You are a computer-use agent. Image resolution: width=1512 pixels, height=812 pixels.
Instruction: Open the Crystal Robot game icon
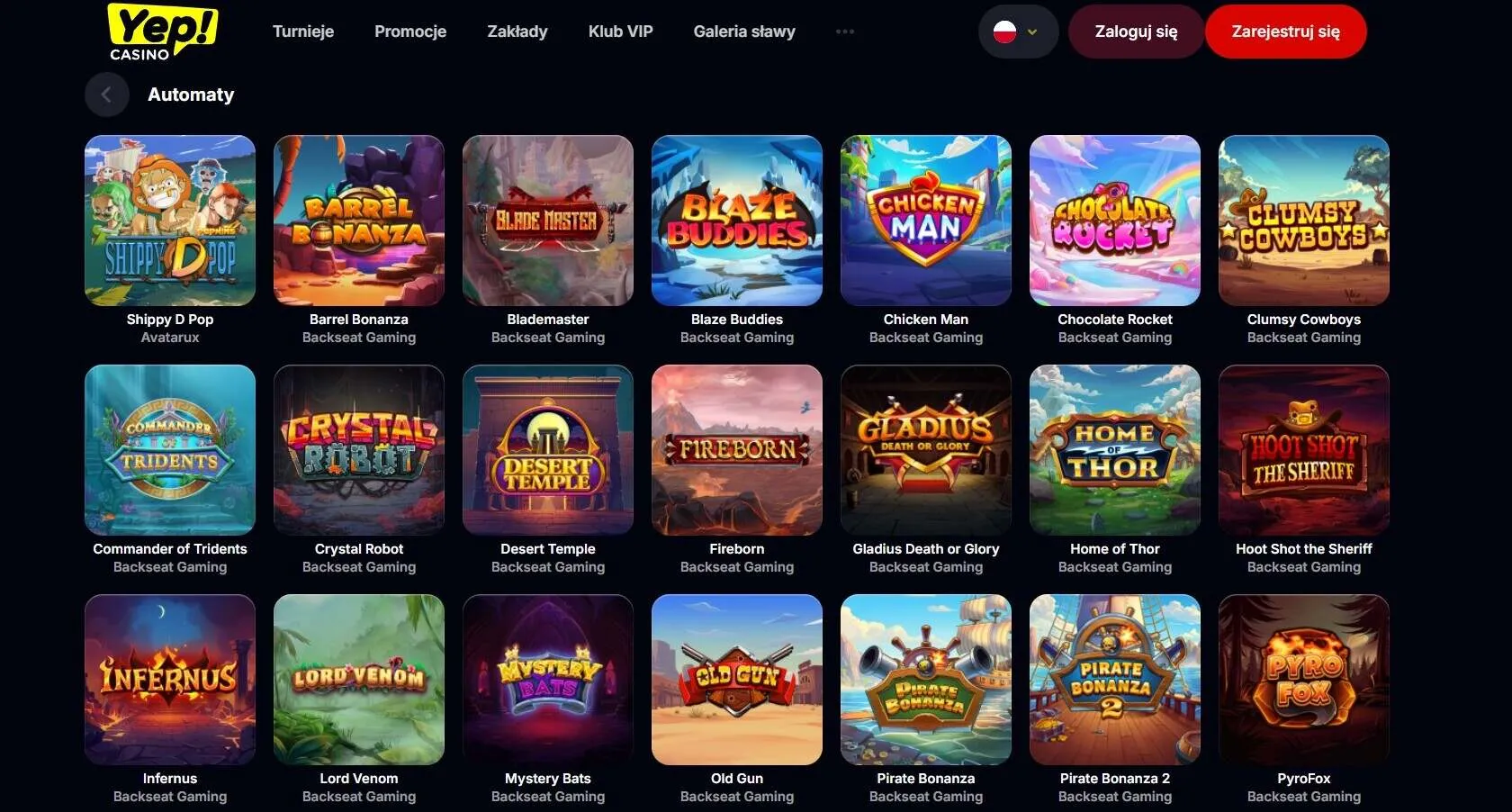[359, 450]
